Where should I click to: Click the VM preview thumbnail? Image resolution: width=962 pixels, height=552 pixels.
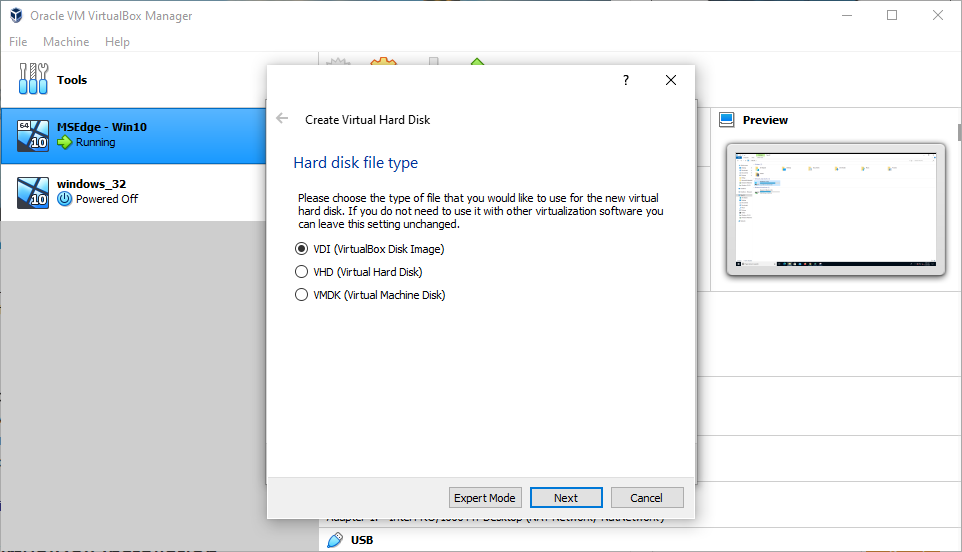[x=836, y=209]
